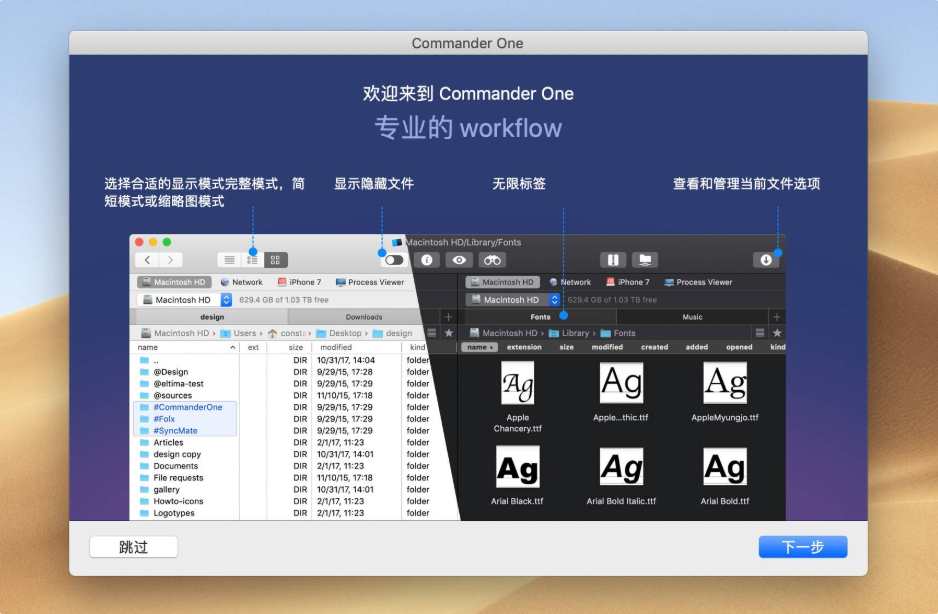Select Macintosh HD drive button in dark pane
Screen dimensions: 938x614
click(x=502, y=282)
